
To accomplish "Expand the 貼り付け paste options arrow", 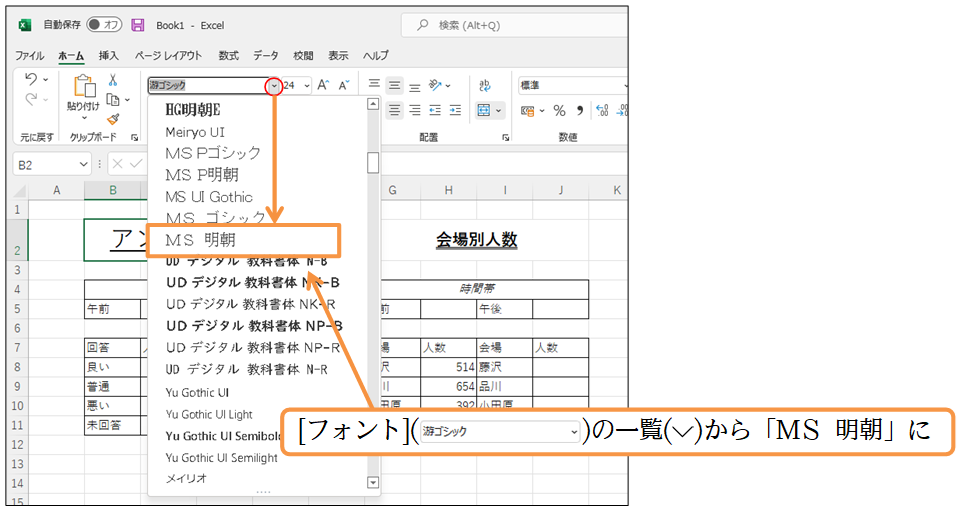I will pos(84,117).
